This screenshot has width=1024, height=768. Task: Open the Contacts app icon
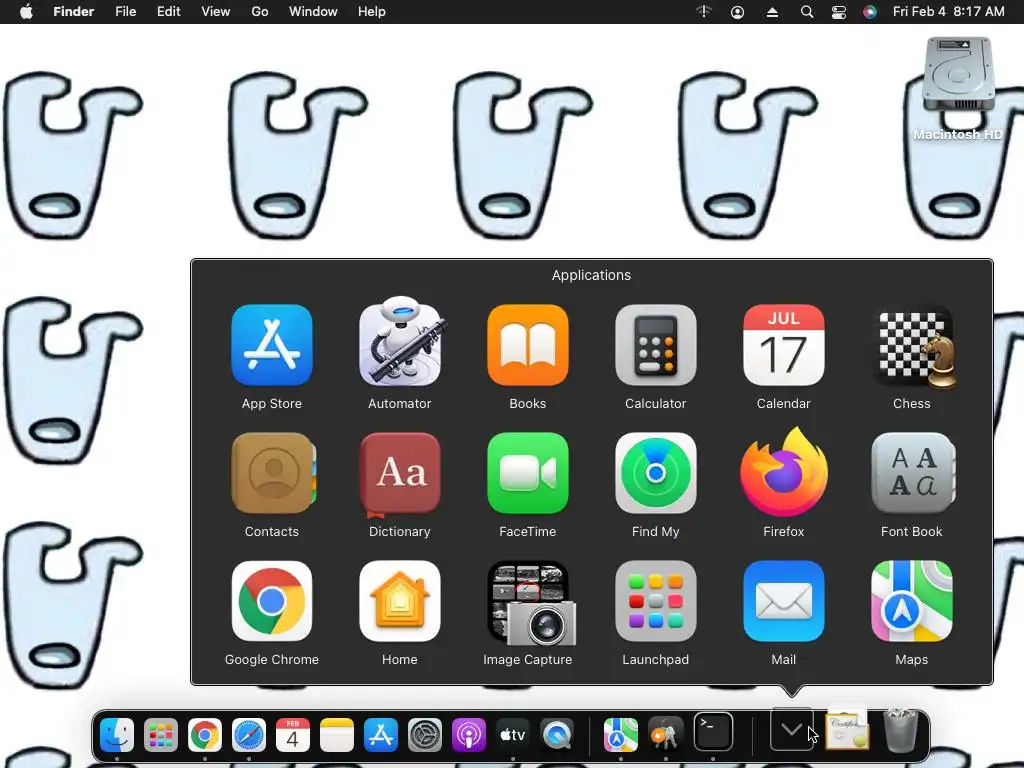pyautogui.click(x=272, y=473)
